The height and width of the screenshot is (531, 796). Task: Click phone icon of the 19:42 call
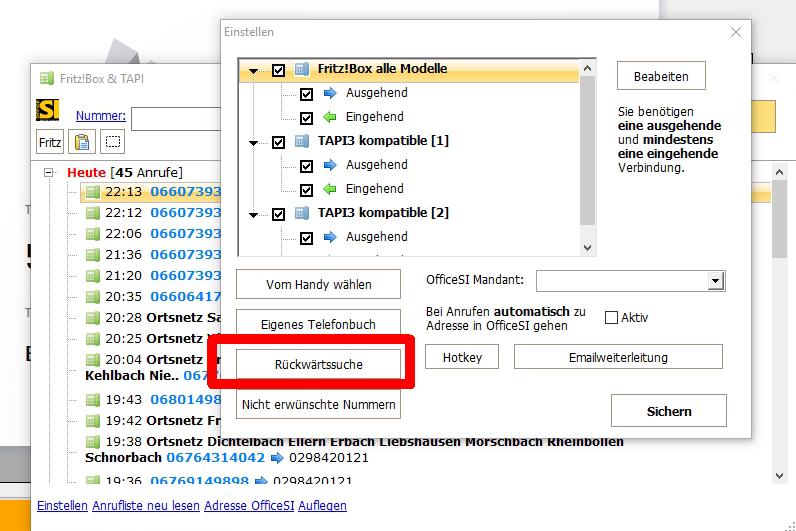(x=92, y=421)
